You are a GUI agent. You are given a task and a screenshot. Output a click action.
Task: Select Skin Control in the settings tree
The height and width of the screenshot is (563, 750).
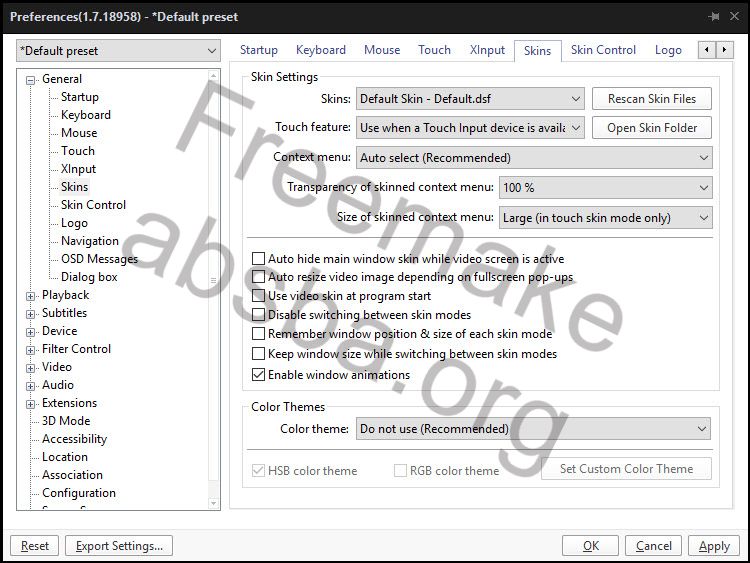(93, 205)
